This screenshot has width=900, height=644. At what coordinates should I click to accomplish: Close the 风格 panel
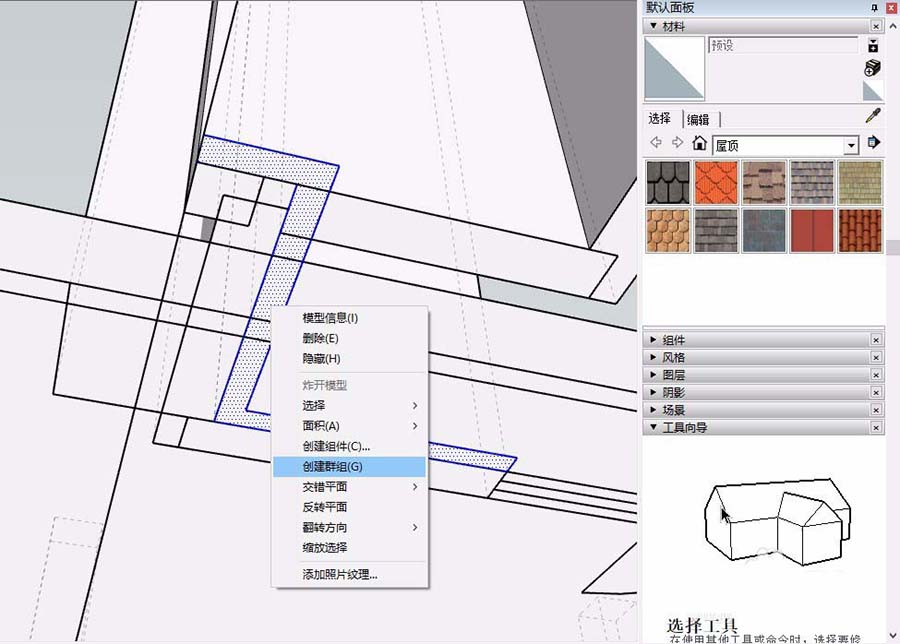click(x=876, y=358)
